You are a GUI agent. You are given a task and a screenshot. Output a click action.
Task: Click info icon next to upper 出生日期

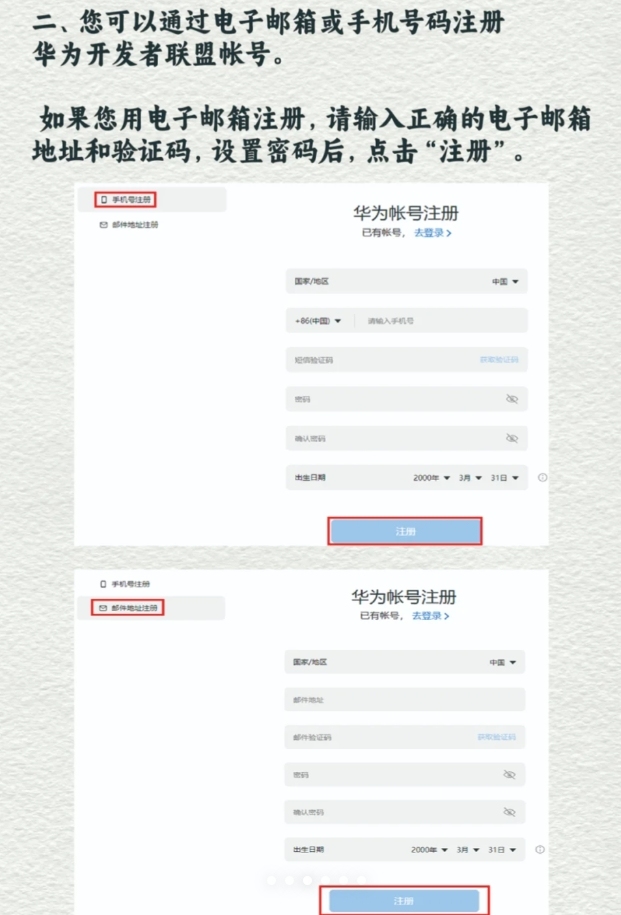click(543, 477)
